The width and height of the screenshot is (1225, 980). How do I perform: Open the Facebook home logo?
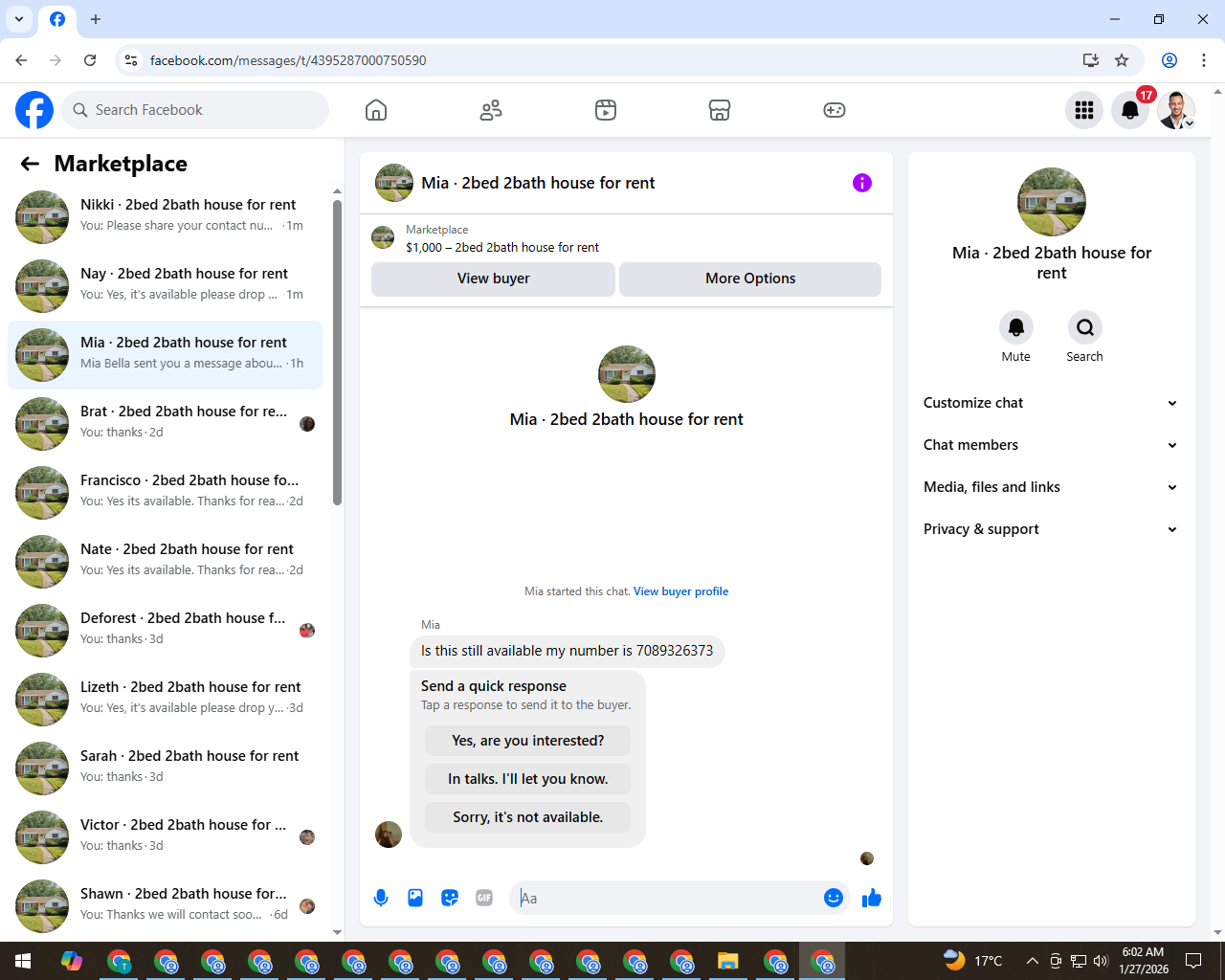pyautogui.click(x=34, y=110)
